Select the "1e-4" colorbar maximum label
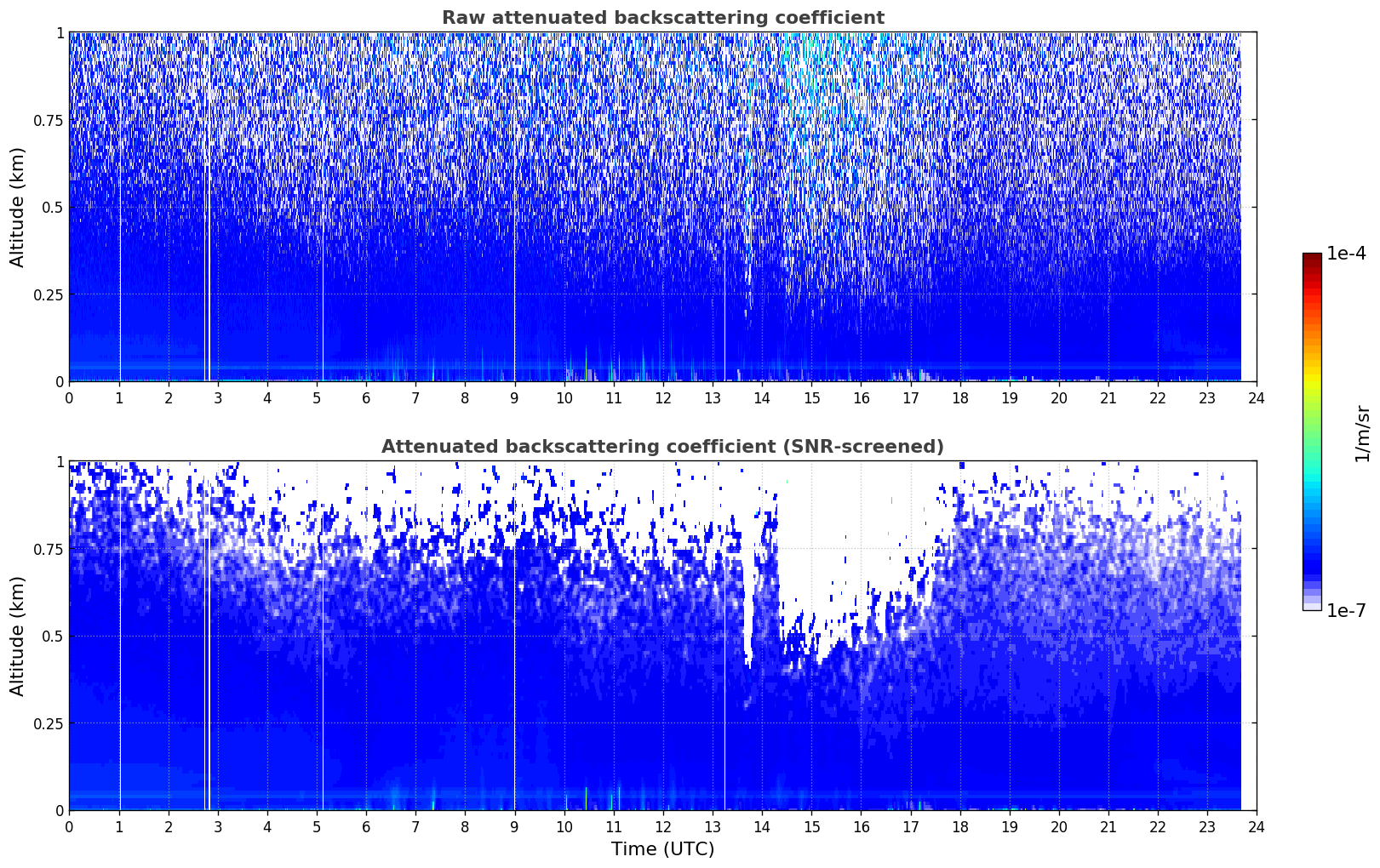Image resolution: width=1380 pixels, height=868 pixels. pyautogui.click(x=1346, y=254)
